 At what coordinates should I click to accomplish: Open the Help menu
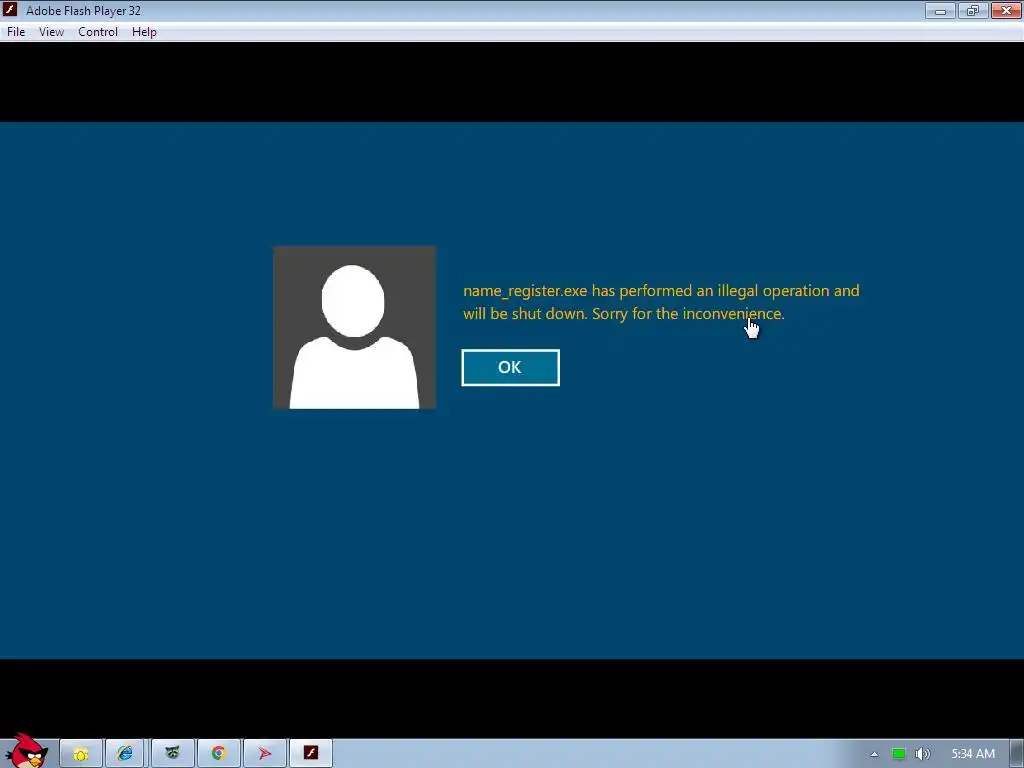144,32
